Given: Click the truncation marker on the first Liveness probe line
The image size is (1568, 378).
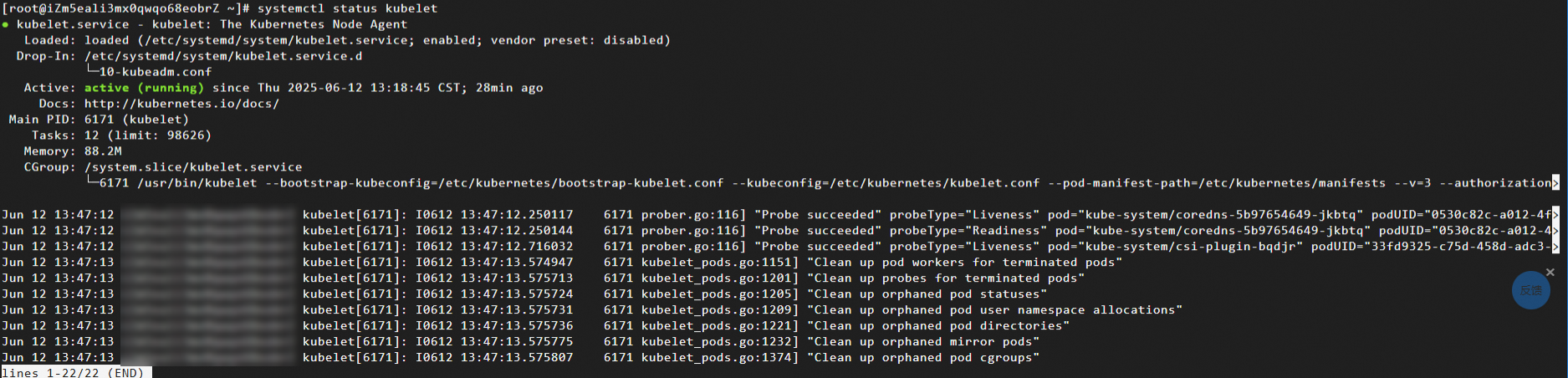Looking at the screenshot, I should coord(1555,214).
